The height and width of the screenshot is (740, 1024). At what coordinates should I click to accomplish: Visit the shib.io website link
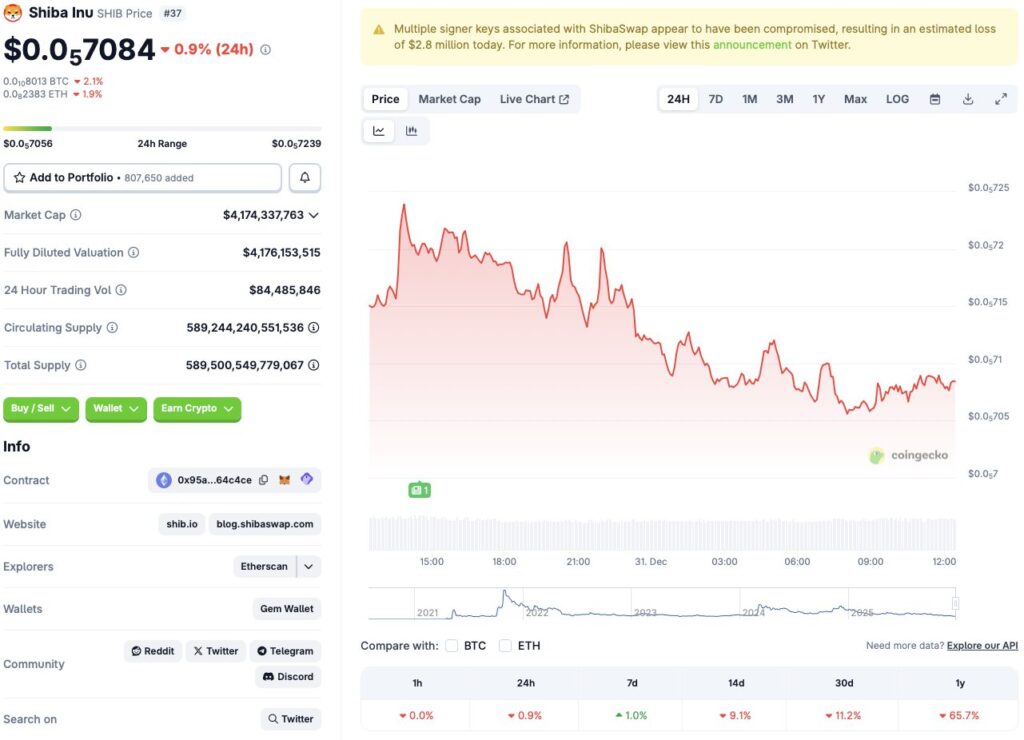(181, 523)
